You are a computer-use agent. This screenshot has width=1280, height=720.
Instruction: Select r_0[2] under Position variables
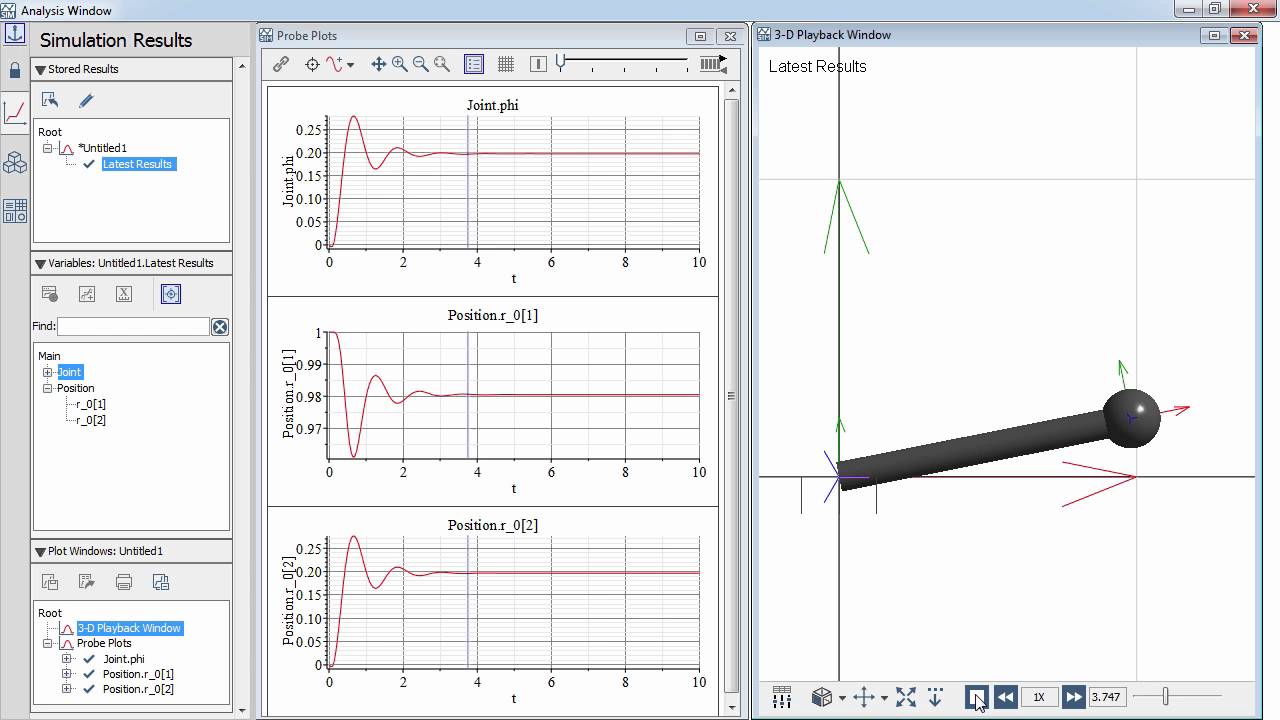[x=91, y=420]
